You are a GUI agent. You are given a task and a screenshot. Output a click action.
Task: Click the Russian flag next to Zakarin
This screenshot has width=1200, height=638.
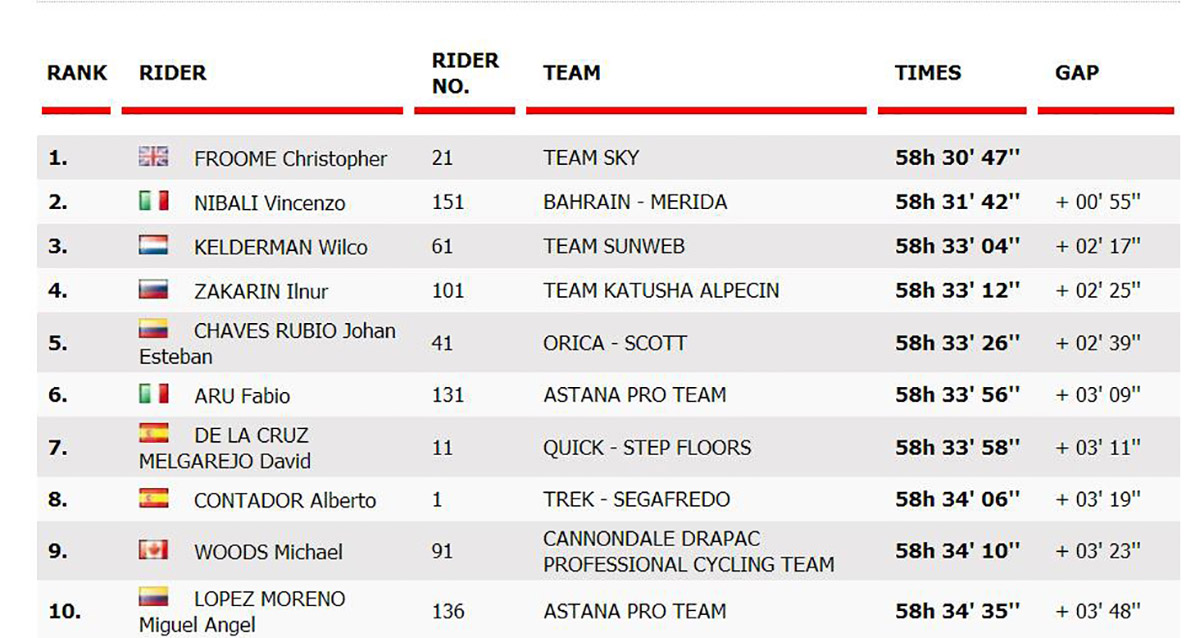153,289
